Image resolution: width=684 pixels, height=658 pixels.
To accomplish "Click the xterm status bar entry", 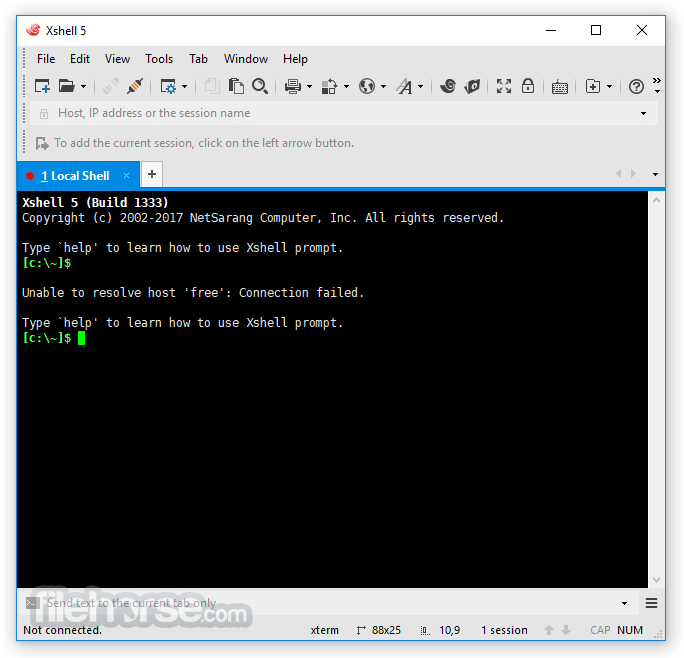I will pyautogui.click(x=325, y=630).
